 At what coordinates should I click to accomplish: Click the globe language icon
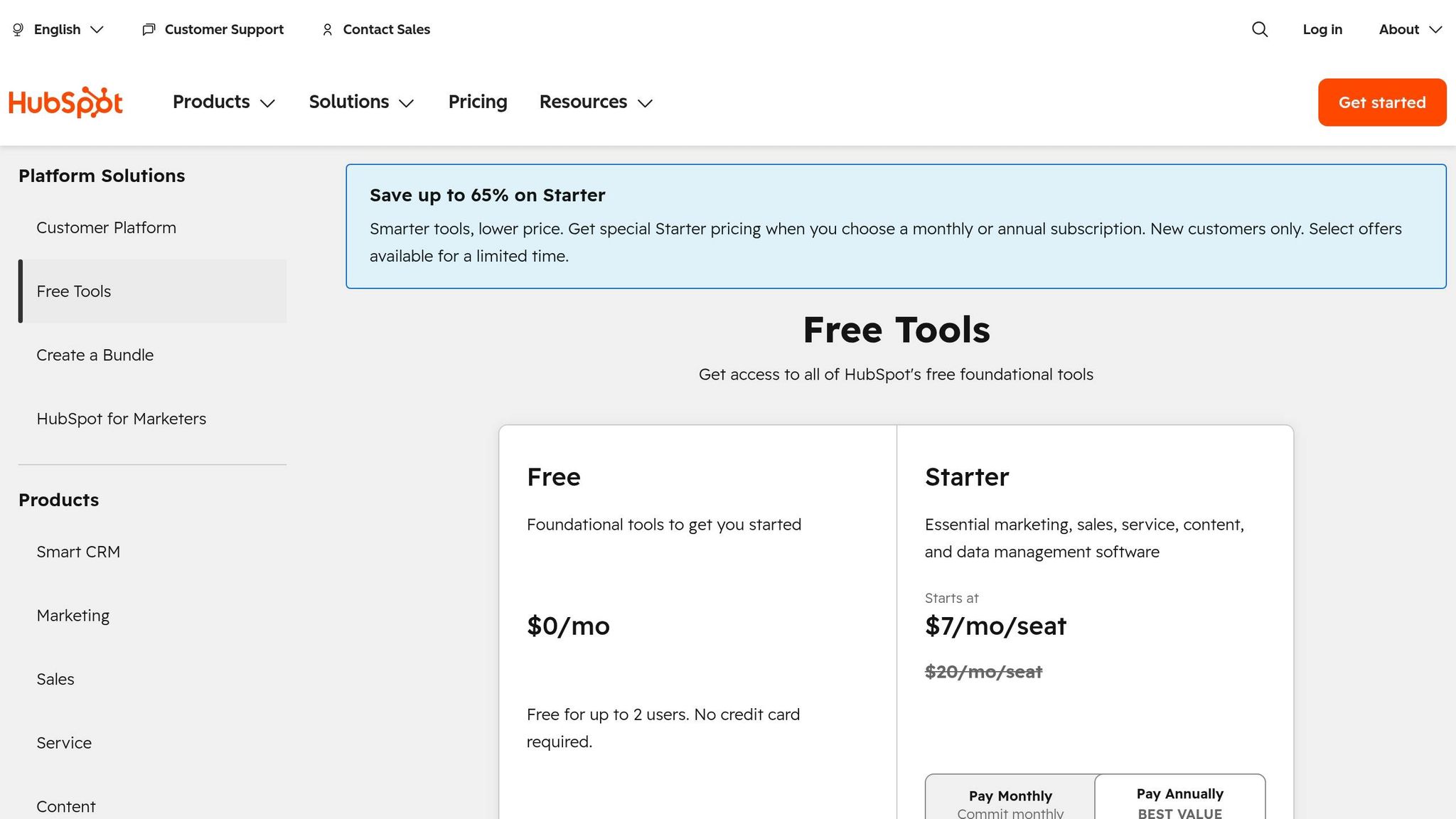click(x=18, y=29)
